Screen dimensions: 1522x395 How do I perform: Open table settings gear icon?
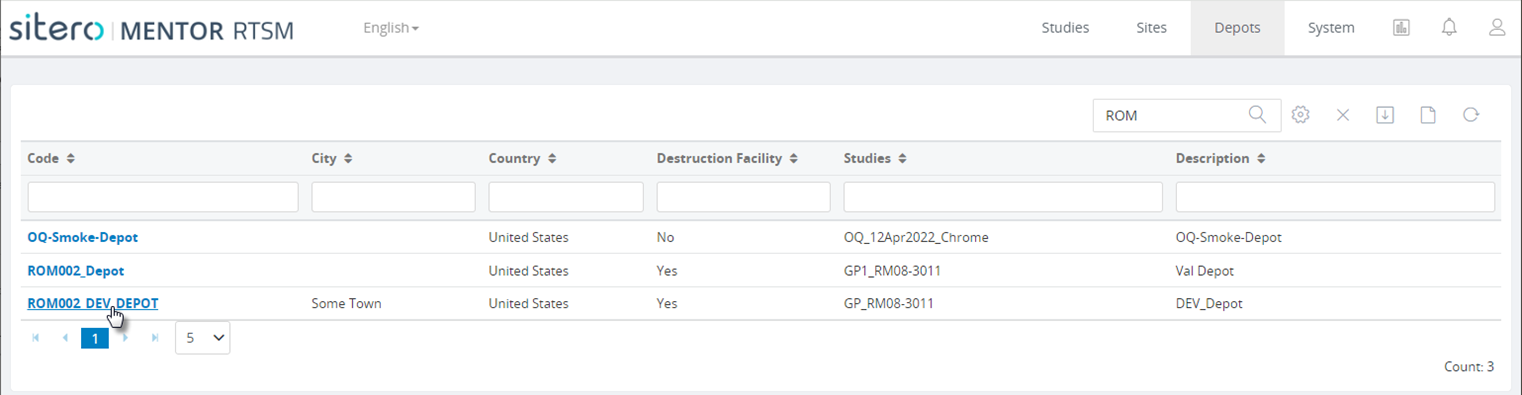click(x=1300, y=115)
